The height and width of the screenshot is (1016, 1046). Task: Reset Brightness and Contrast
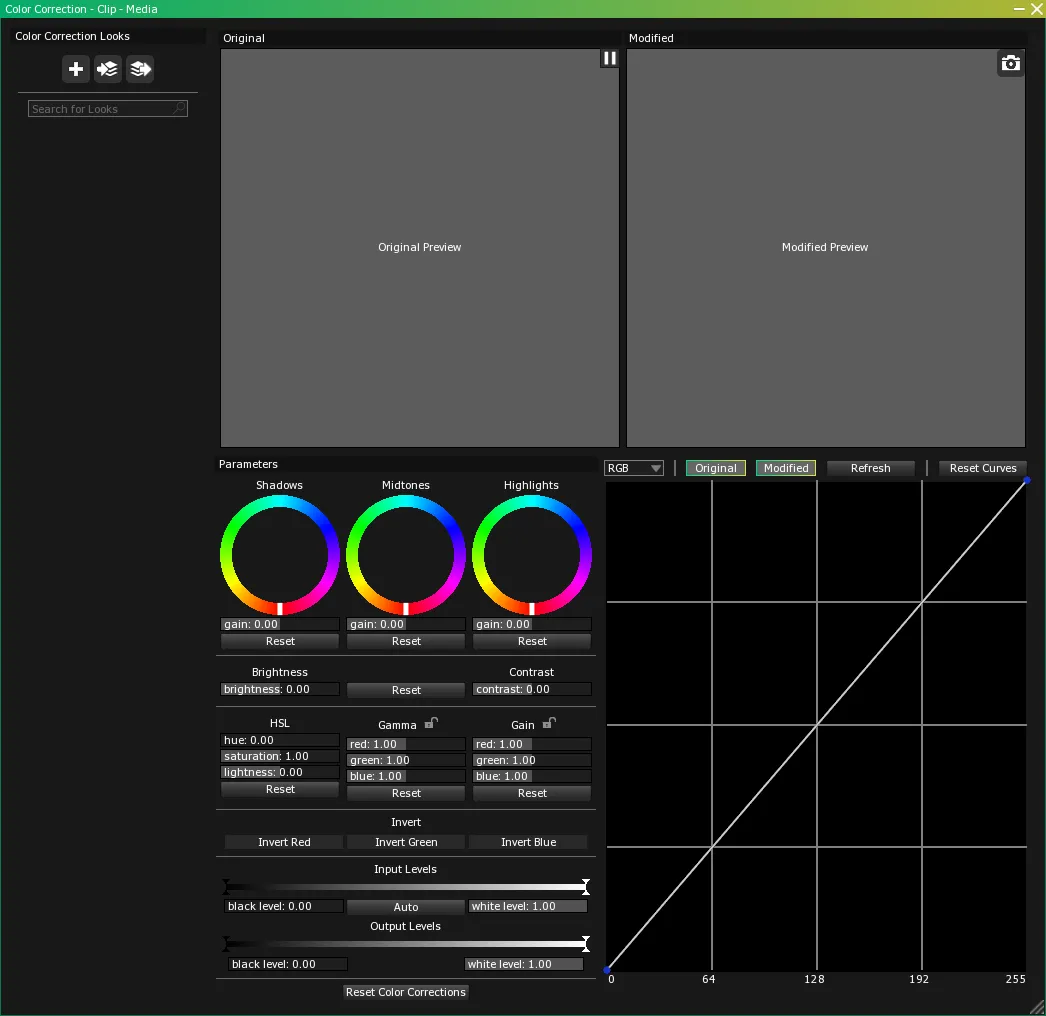click(x=406, y=690)
